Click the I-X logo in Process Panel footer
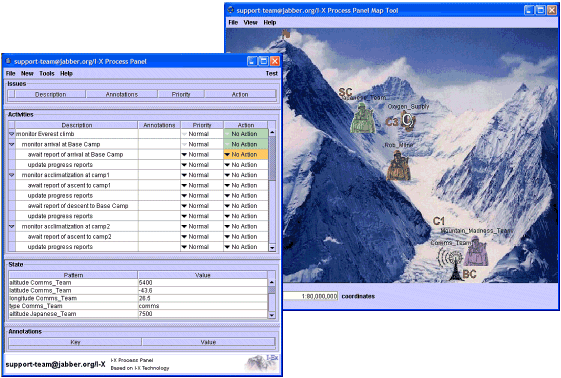 (x=262, y=363)
